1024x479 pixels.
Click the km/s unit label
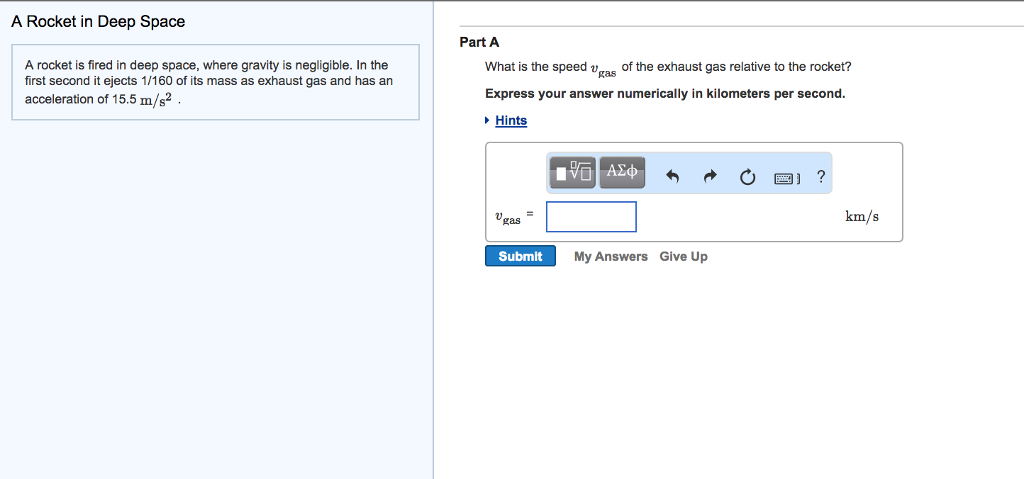[x=861, y=217]
